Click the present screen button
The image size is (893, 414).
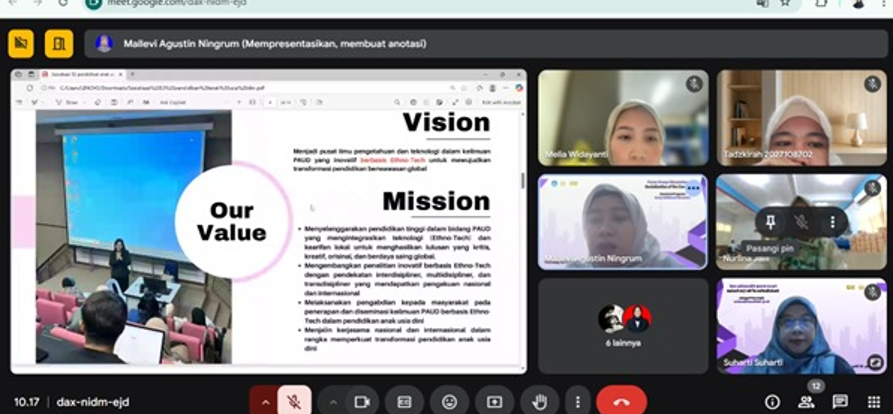(494, 401)
